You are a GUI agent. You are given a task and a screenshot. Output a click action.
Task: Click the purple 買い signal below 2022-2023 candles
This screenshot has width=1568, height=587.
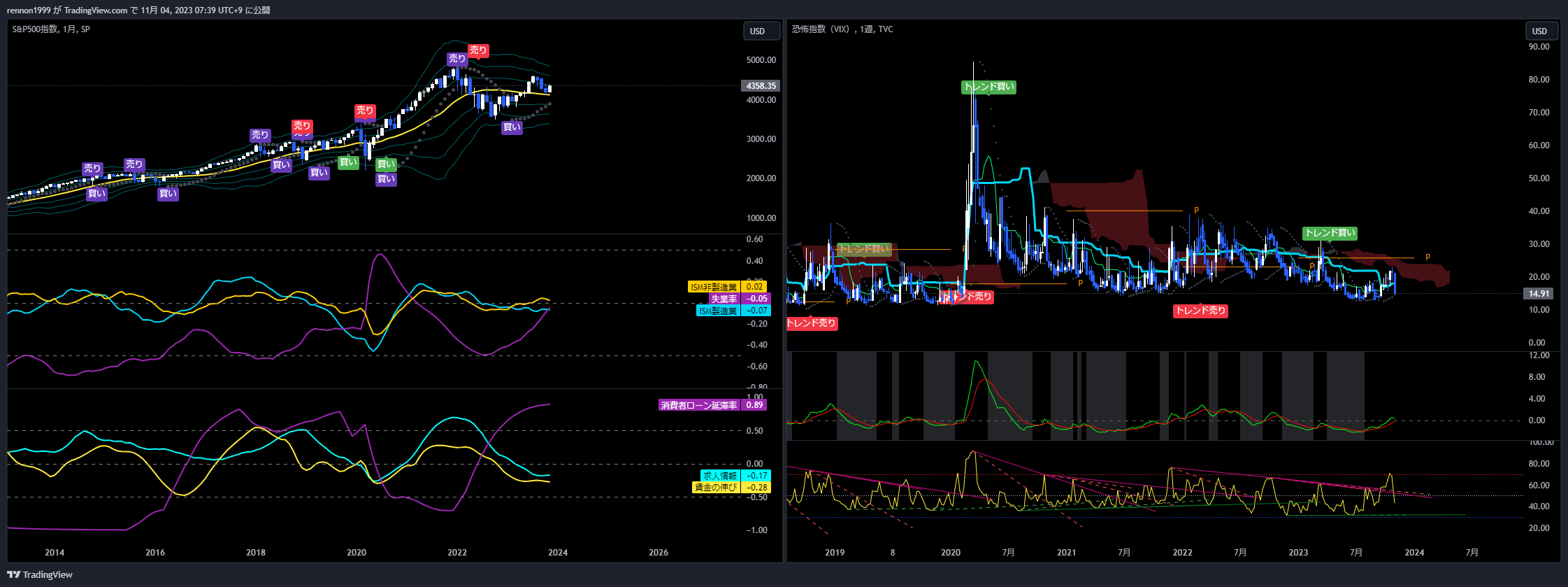click(512, 127)
